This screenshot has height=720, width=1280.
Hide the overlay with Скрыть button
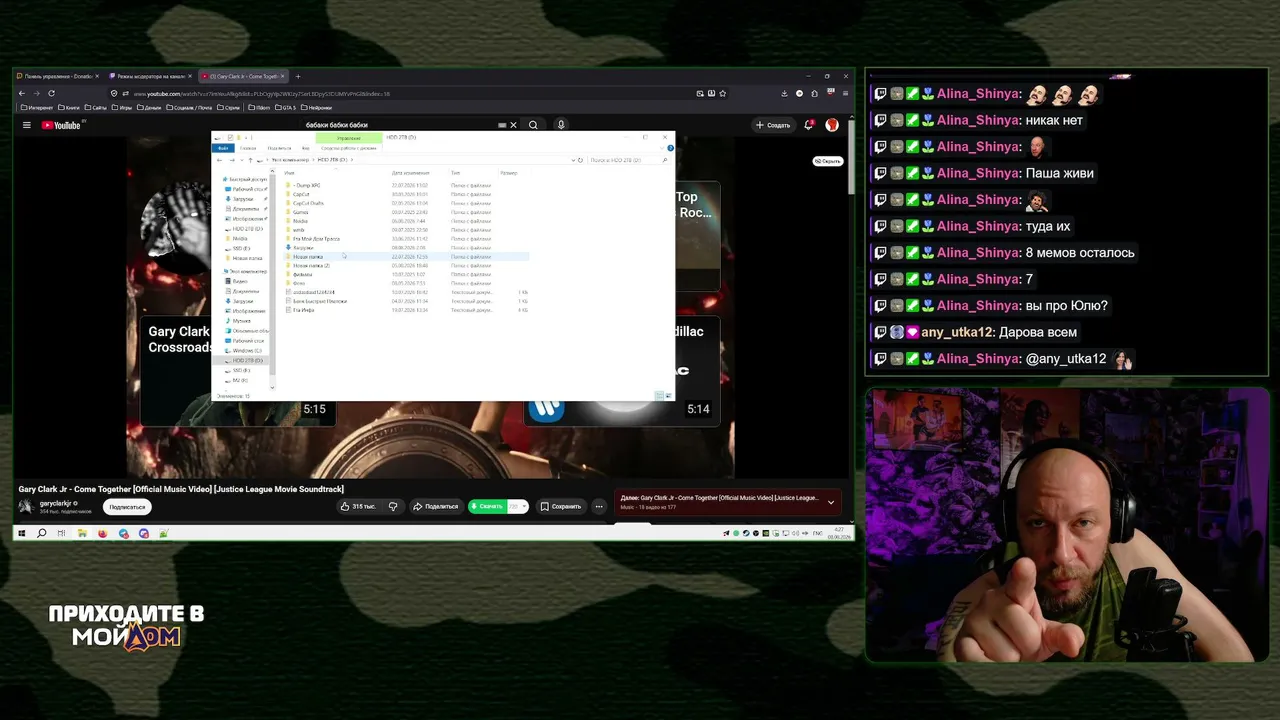[x=828, y=161]
